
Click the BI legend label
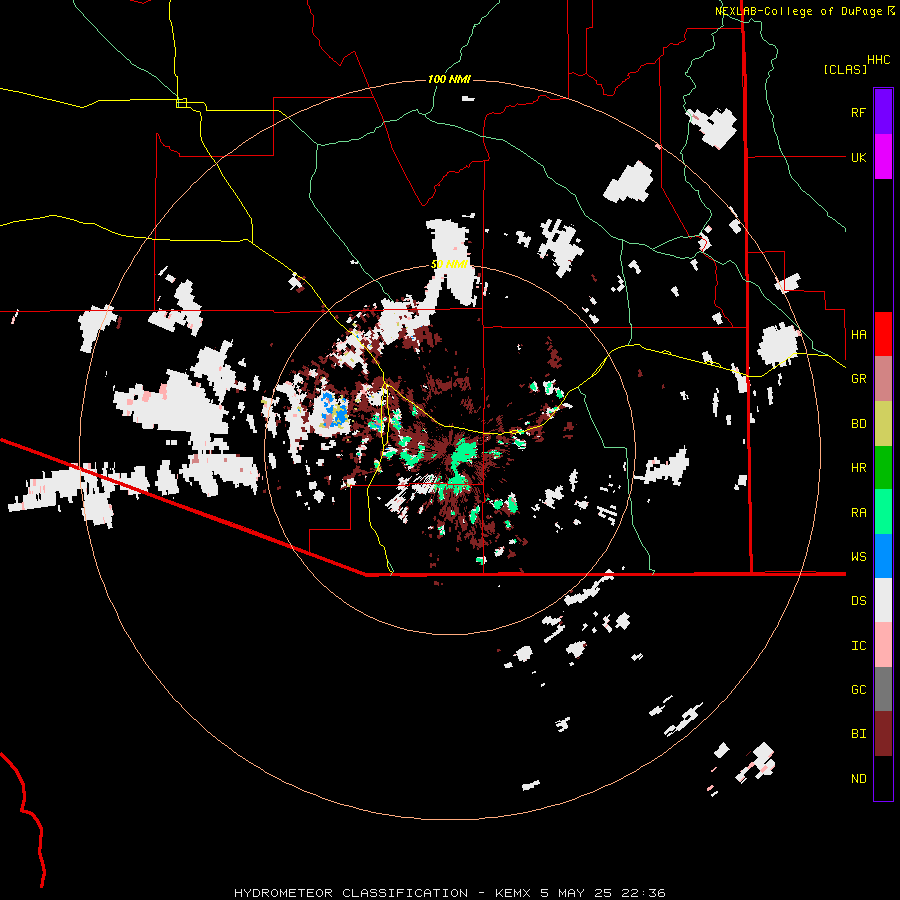[858, 734]
